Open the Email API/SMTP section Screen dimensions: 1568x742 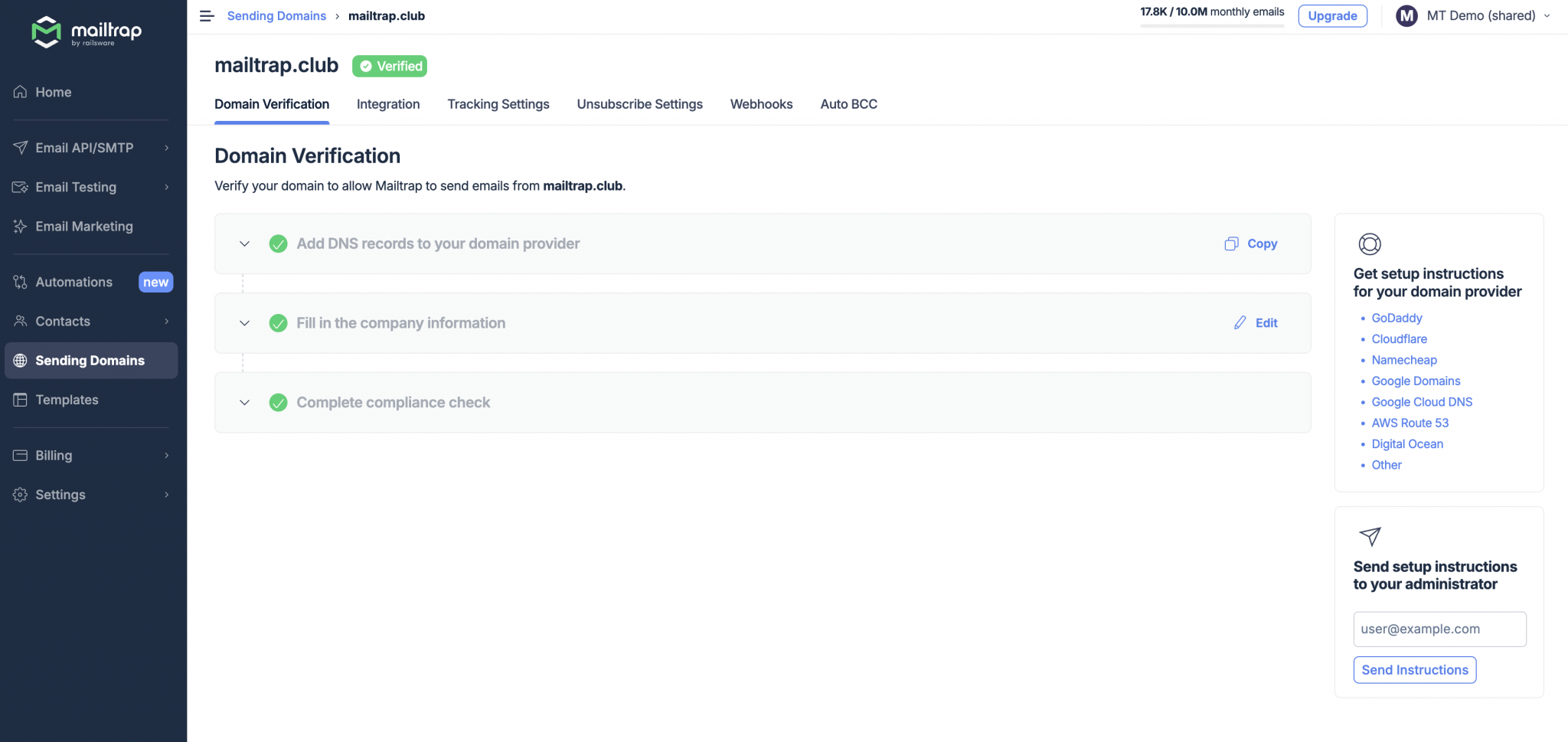click(85, 148)
